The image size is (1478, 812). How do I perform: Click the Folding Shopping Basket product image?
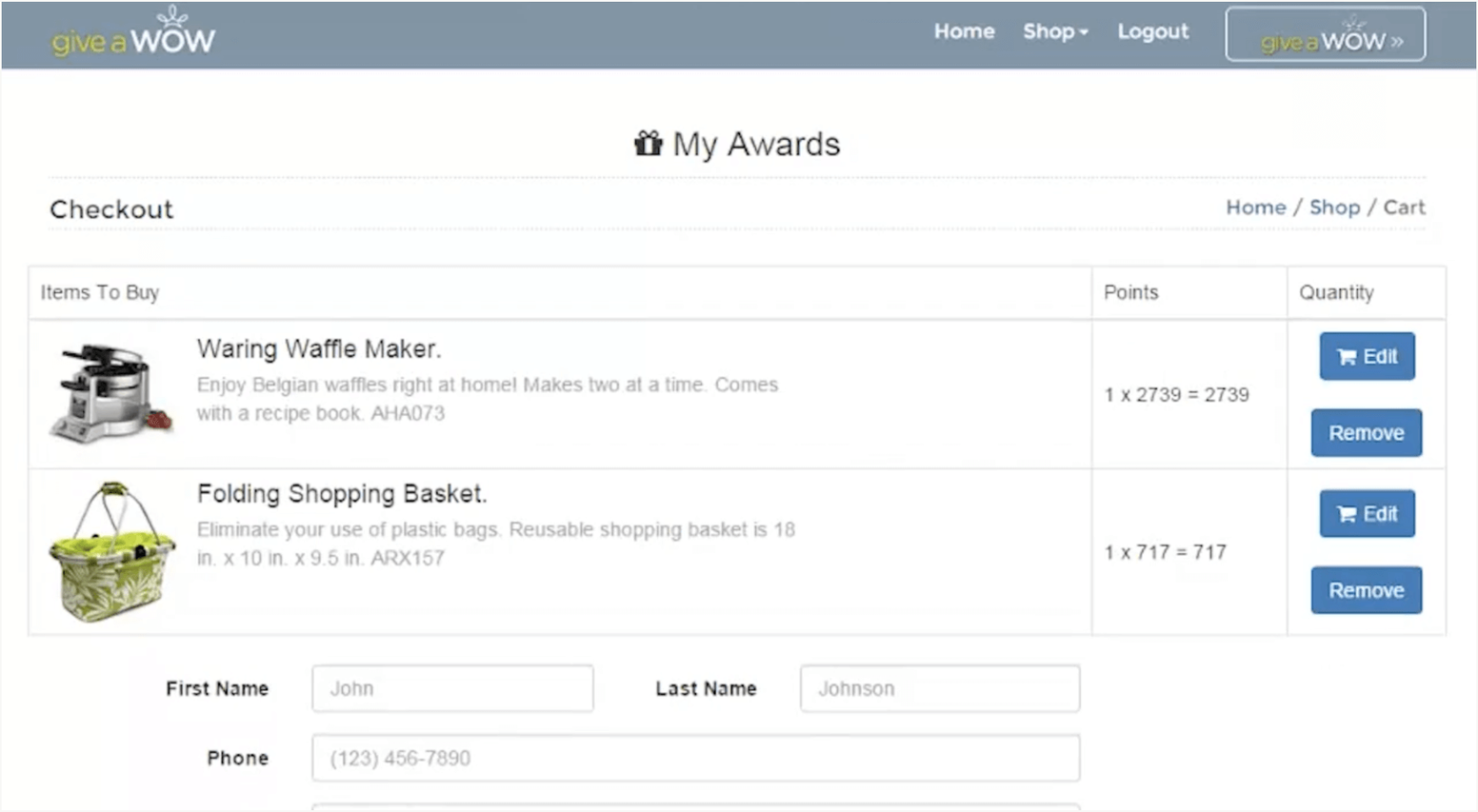tap(111, 552)
